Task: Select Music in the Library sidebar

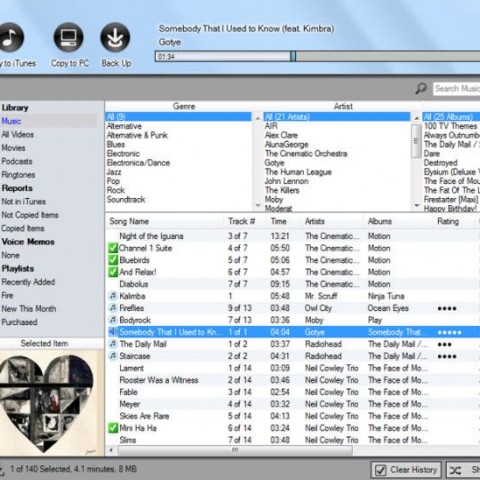Action: [11, 121]
